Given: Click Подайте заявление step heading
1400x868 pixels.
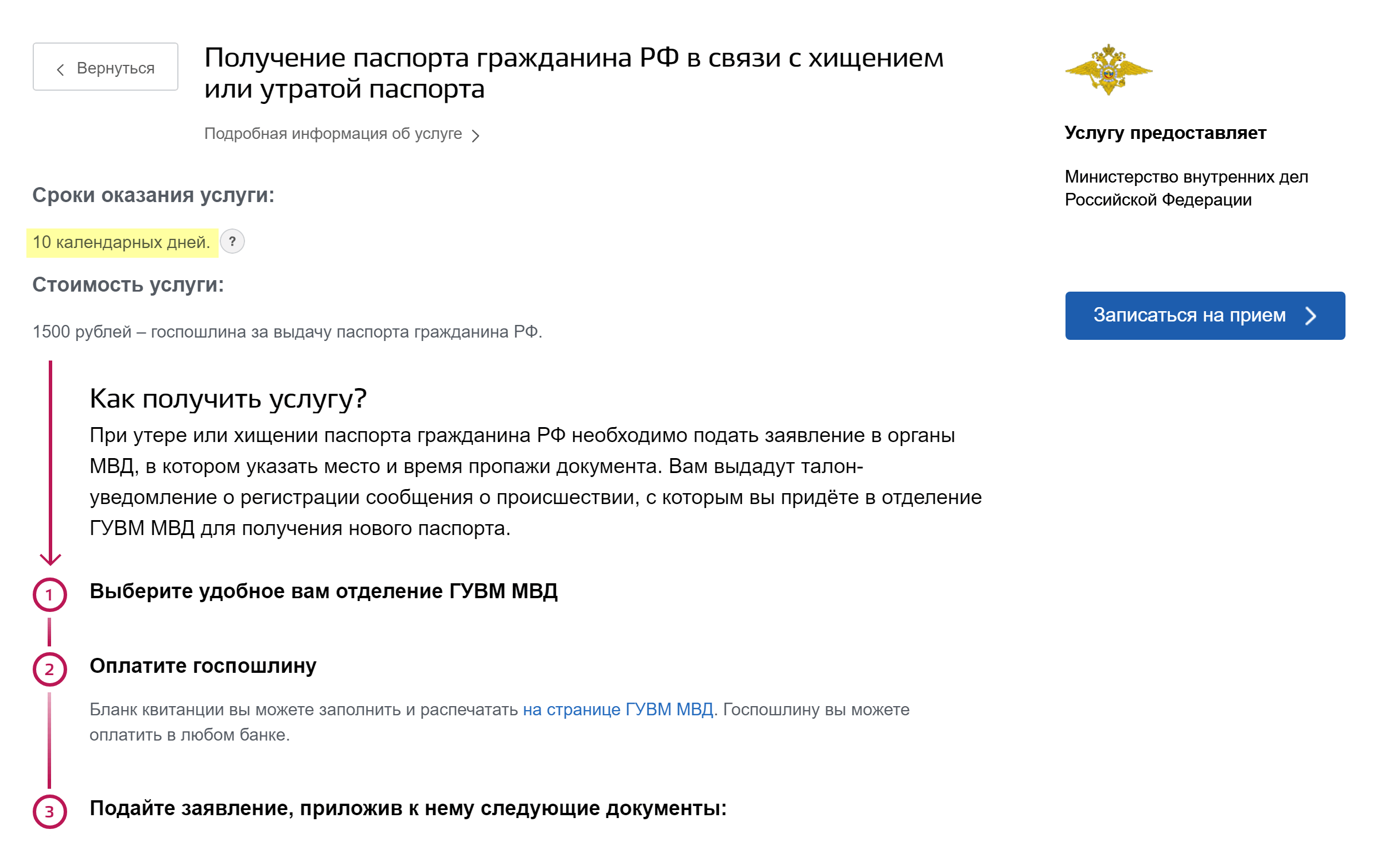Looking at the screenshot, I should pyautogui.click(x=407, y=808).
